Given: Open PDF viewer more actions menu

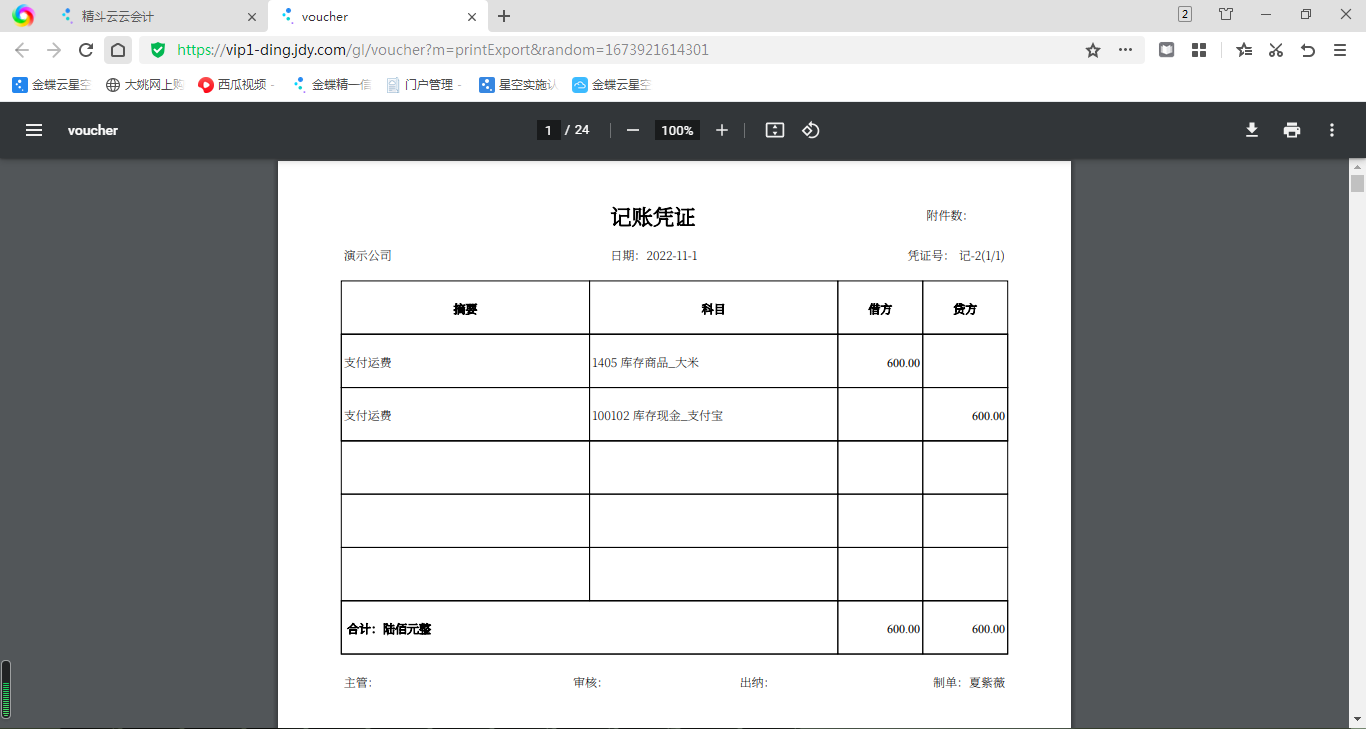Looking at the screenshot, I should [1331, 130].
